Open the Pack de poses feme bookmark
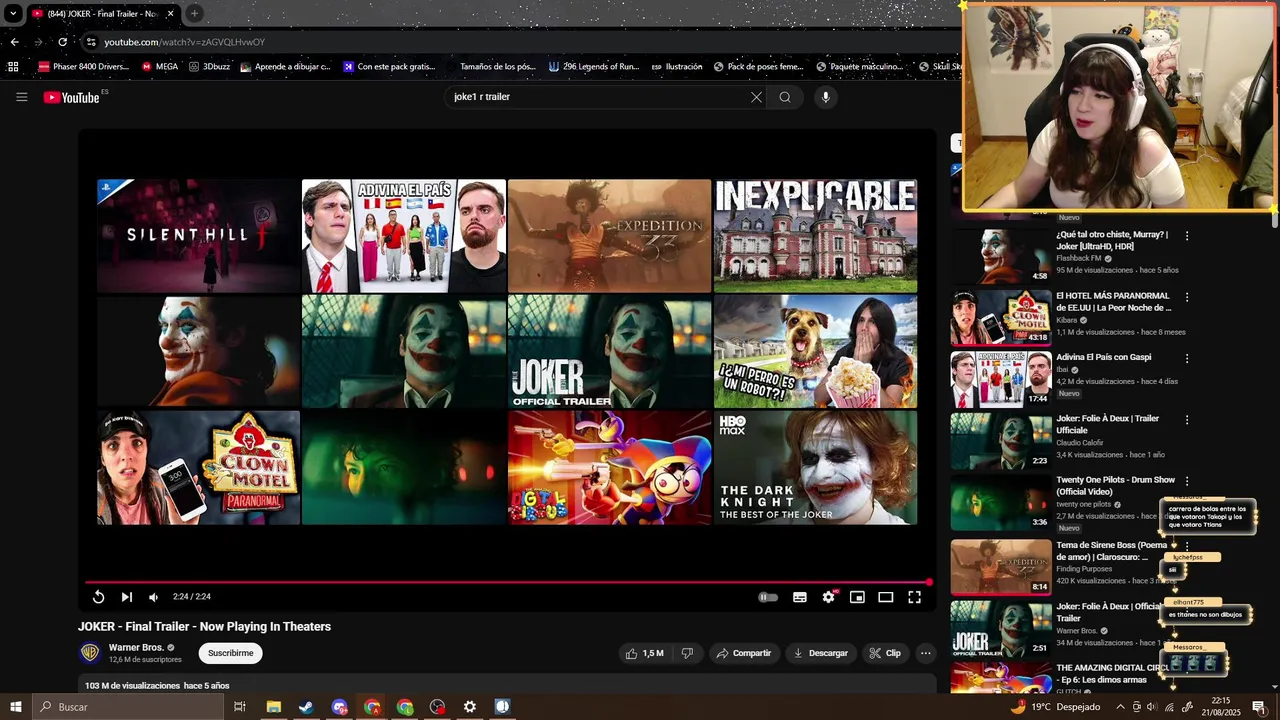Viewport: 1280px width, 720px height. [759, 67]
